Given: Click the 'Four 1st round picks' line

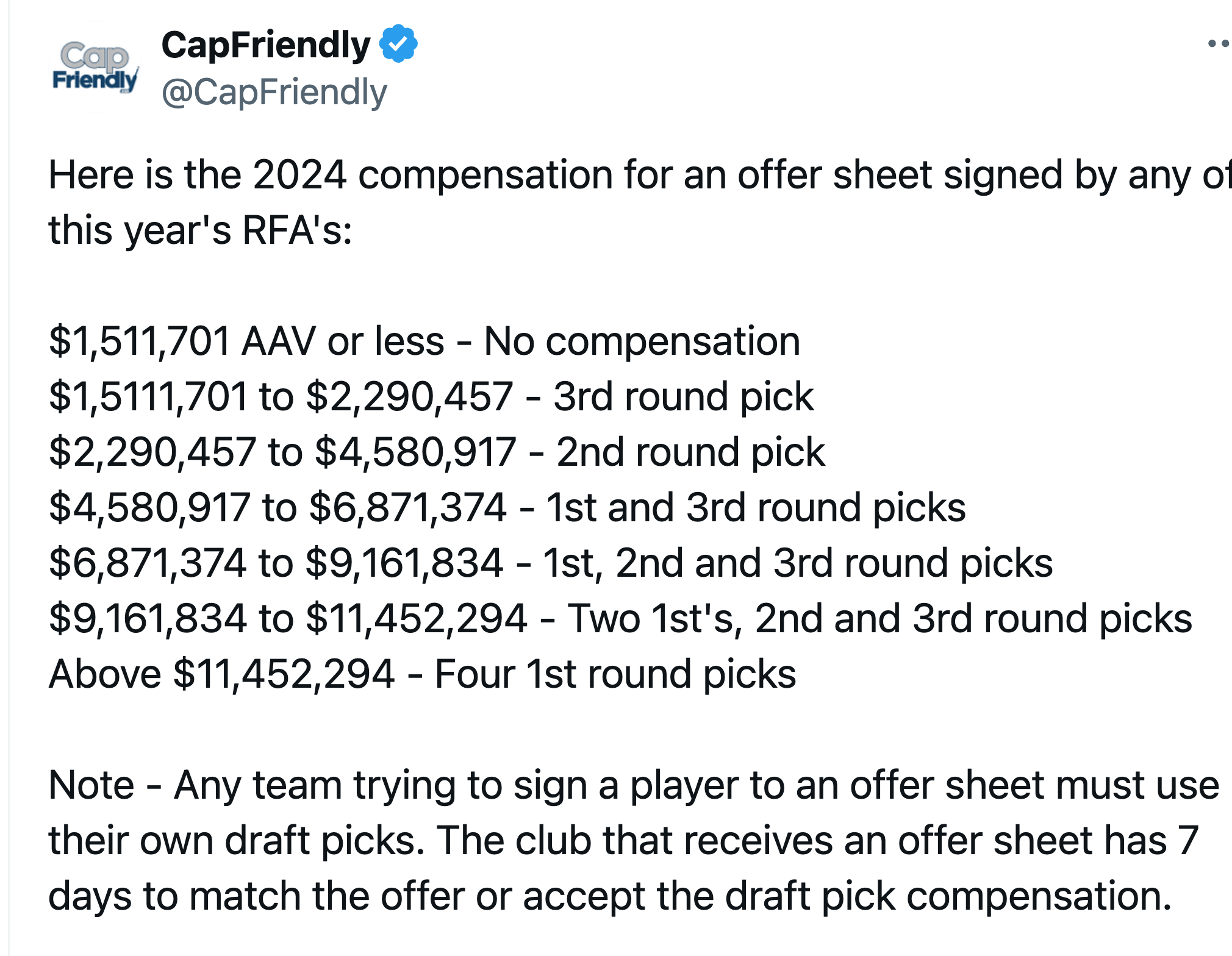Looking at the screenshot, I should point(423,674).
